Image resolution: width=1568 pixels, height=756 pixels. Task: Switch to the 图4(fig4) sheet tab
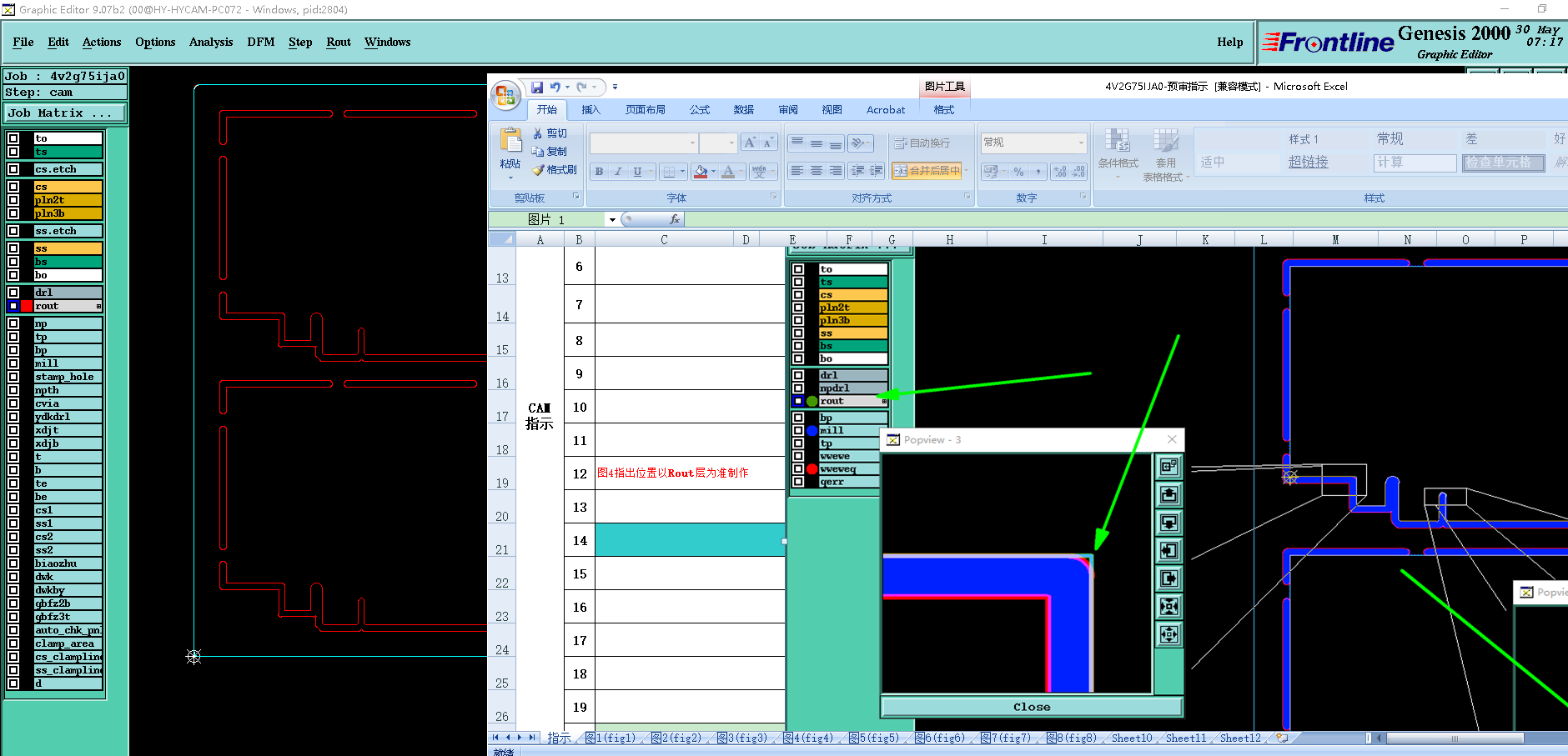[808, 738]
